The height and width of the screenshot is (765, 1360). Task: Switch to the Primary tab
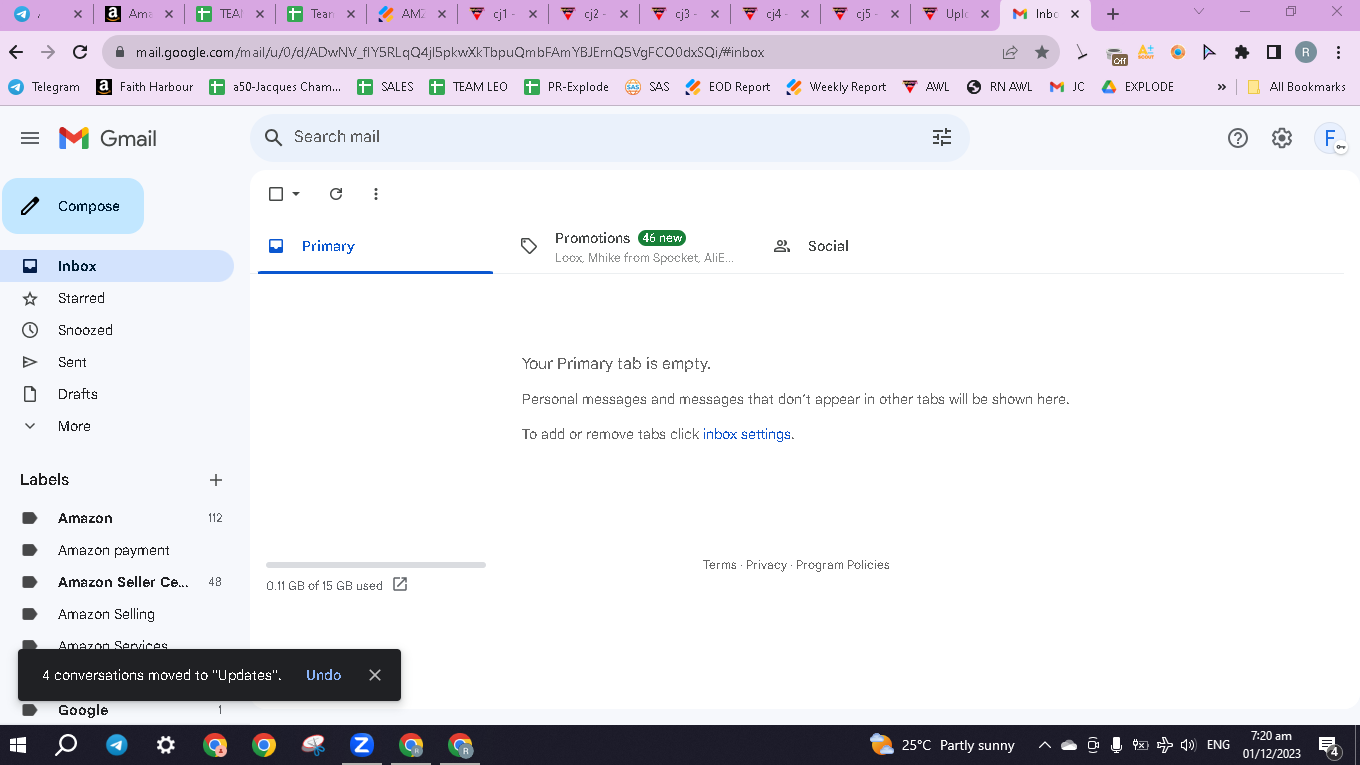pos(375,246)
